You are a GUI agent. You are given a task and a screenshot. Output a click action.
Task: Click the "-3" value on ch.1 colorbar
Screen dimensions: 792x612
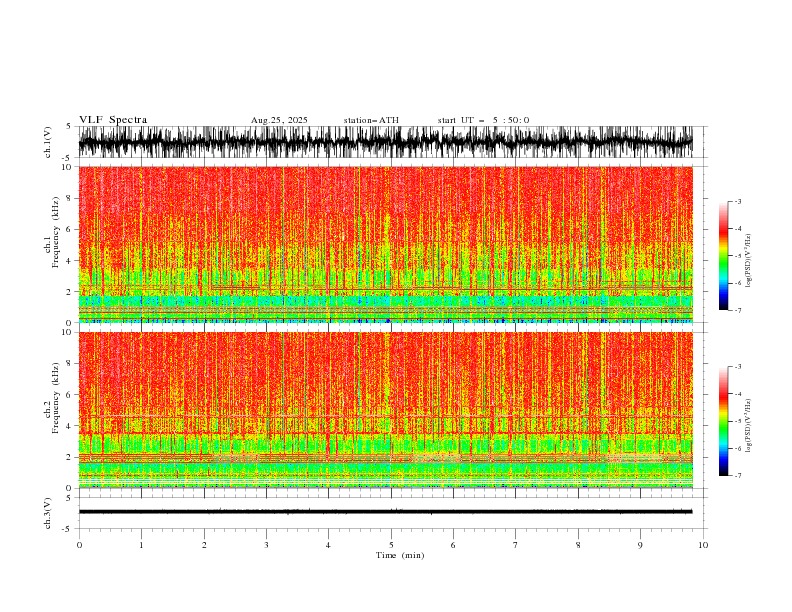(737, 201)
